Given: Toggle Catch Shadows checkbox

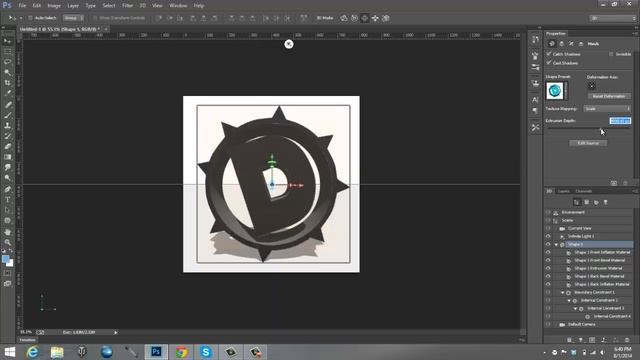Looking at the screenshot, I should click(x=549, y=54).
